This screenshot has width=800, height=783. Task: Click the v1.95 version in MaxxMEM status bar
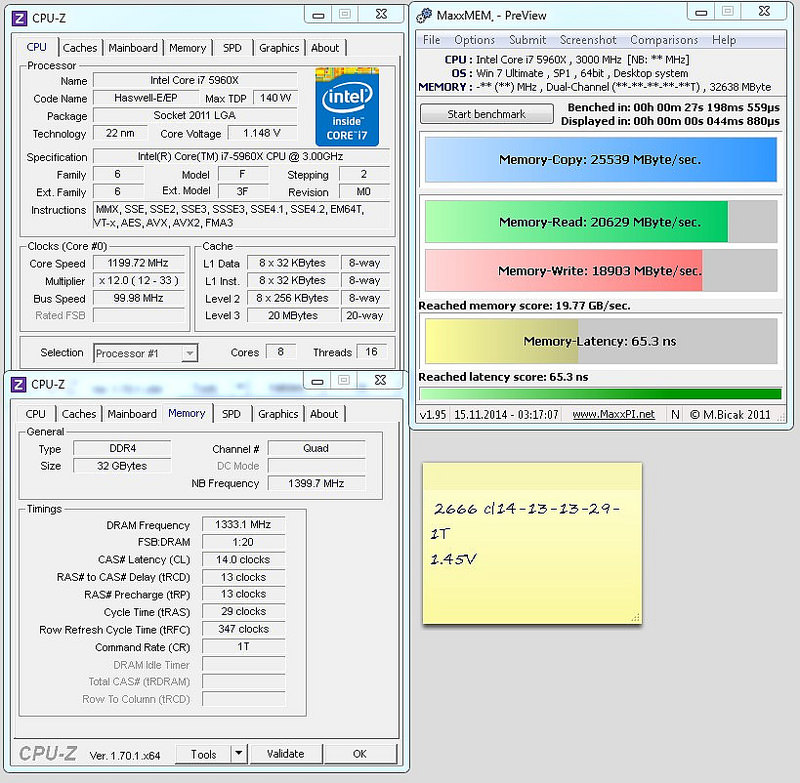coord(433,414)
